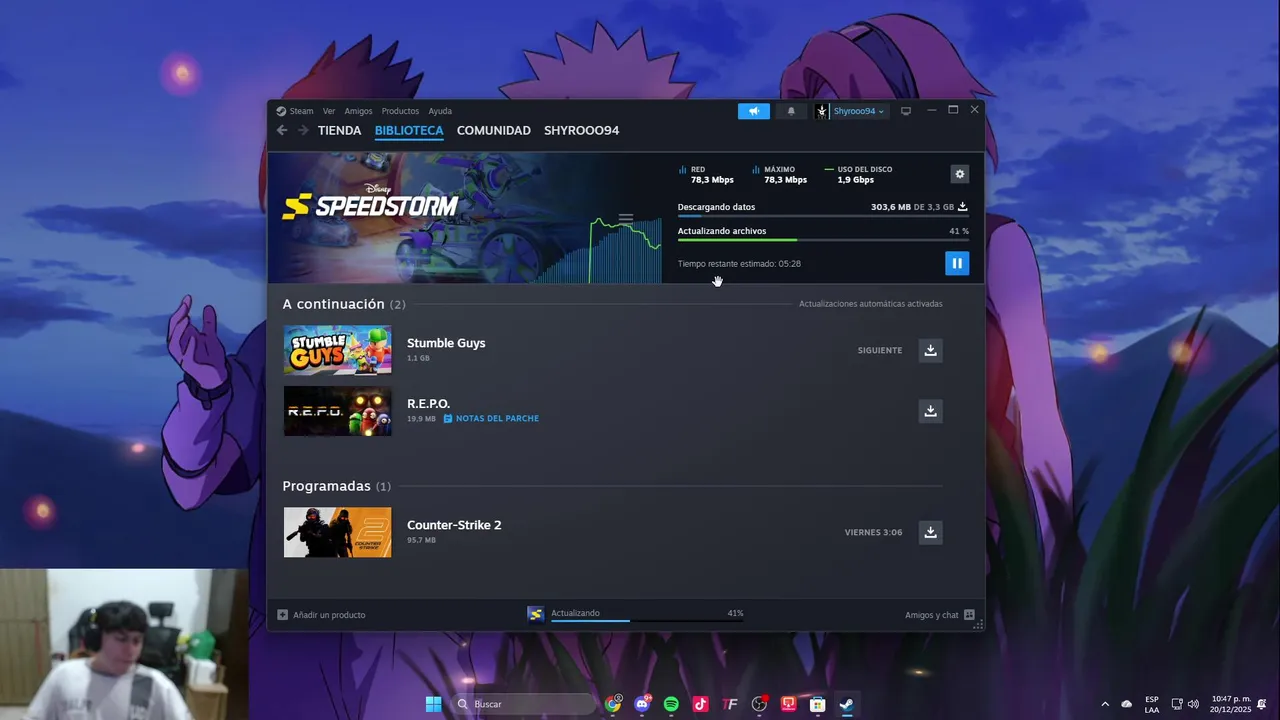Click the download icon beside 3,3 GB
This screenshot has height=720, width=1280.
(963, 207)
